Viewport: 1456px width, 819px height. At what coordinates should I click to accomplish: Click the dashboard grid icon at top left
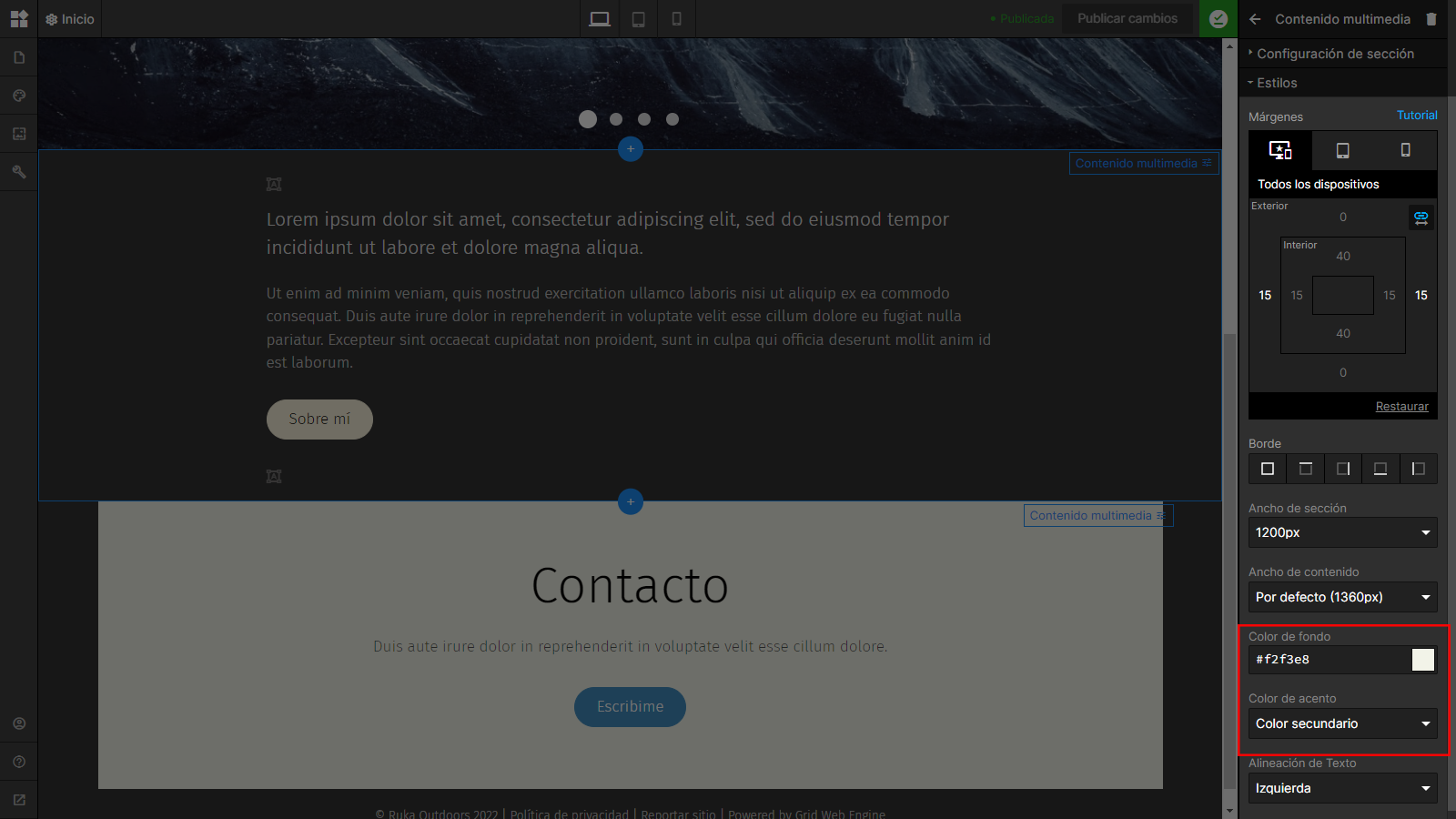pyautogui.click(x=19, y=19)
